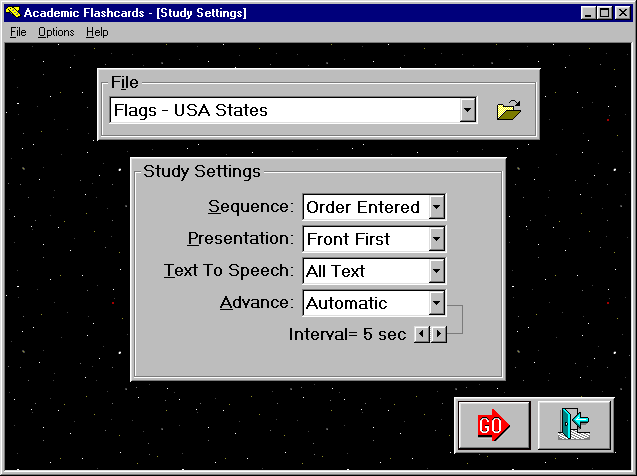Click the app icon in the title bar
The image size is (637, 476).
tap(11, 13)
